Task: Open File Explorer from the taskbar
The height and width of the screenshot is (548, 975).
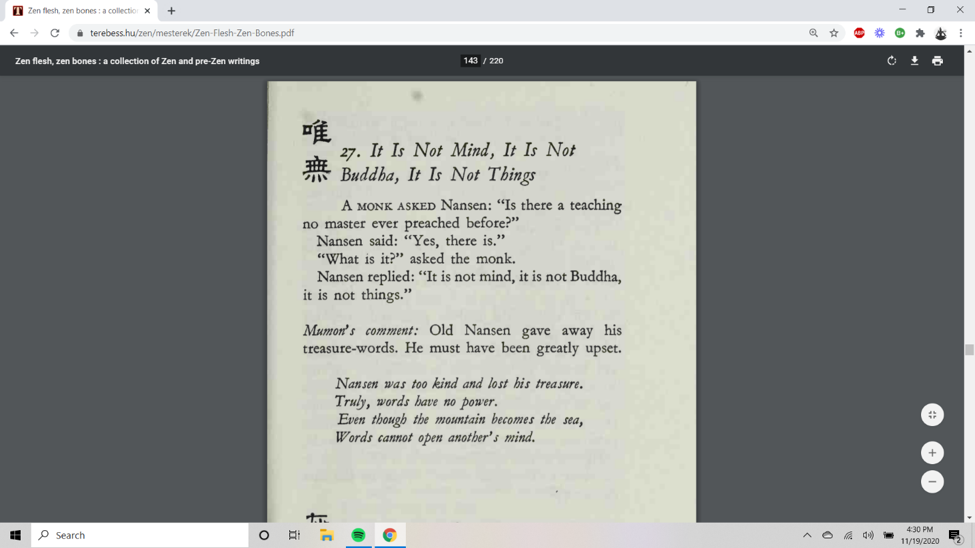Action: tap(326, 535)
